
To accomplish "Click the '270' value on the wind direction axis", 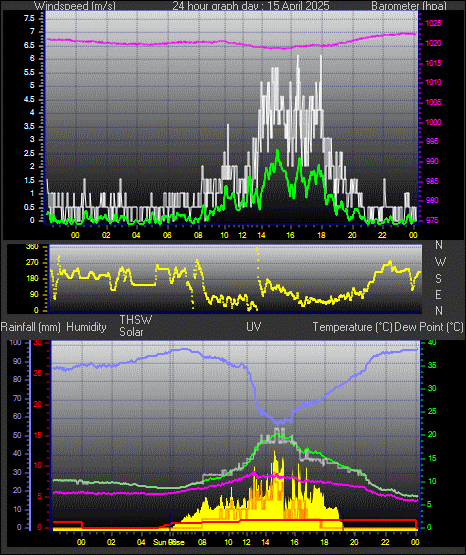I will click(32, 263).
